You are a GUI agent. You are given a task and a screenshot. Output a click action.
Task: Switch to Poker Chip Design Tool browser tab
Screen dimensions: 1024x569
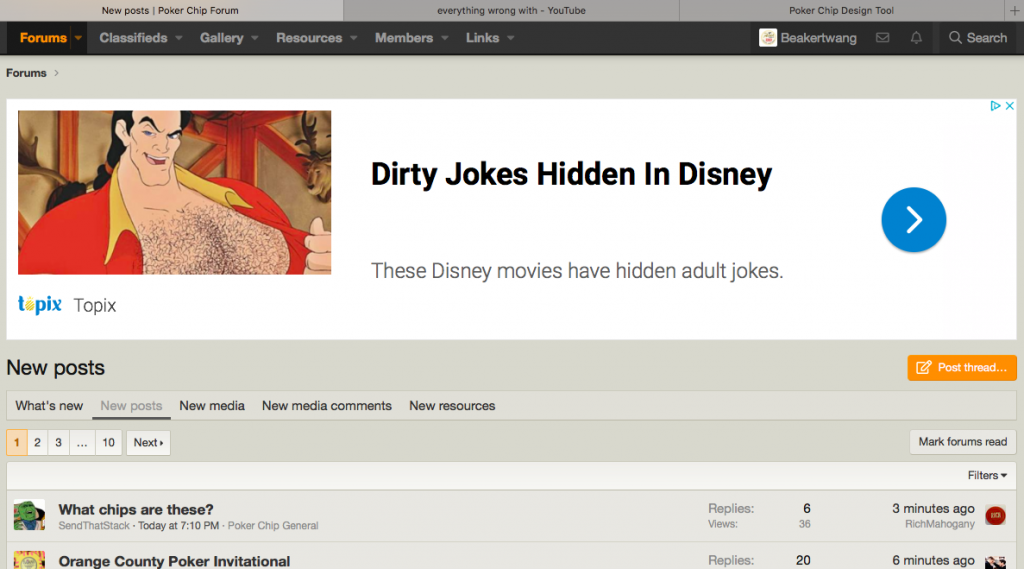840,10
